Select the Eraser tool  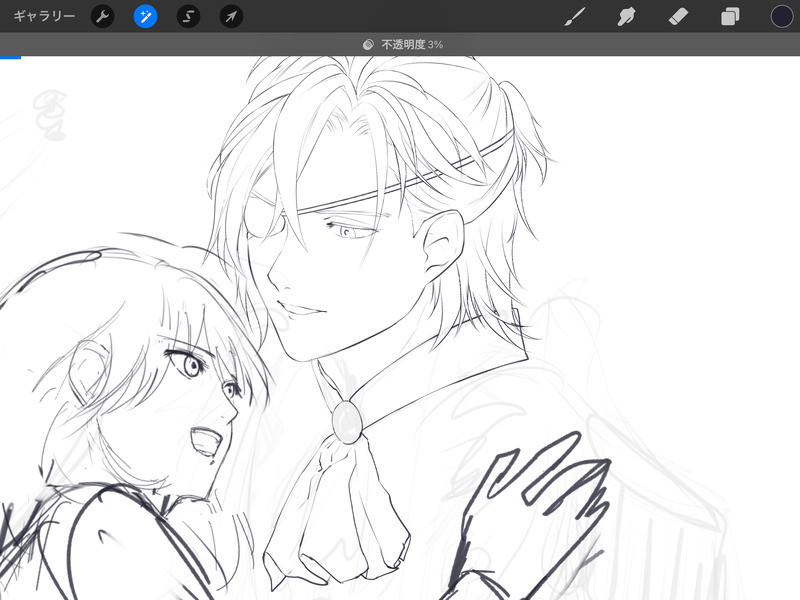(678, 16)
